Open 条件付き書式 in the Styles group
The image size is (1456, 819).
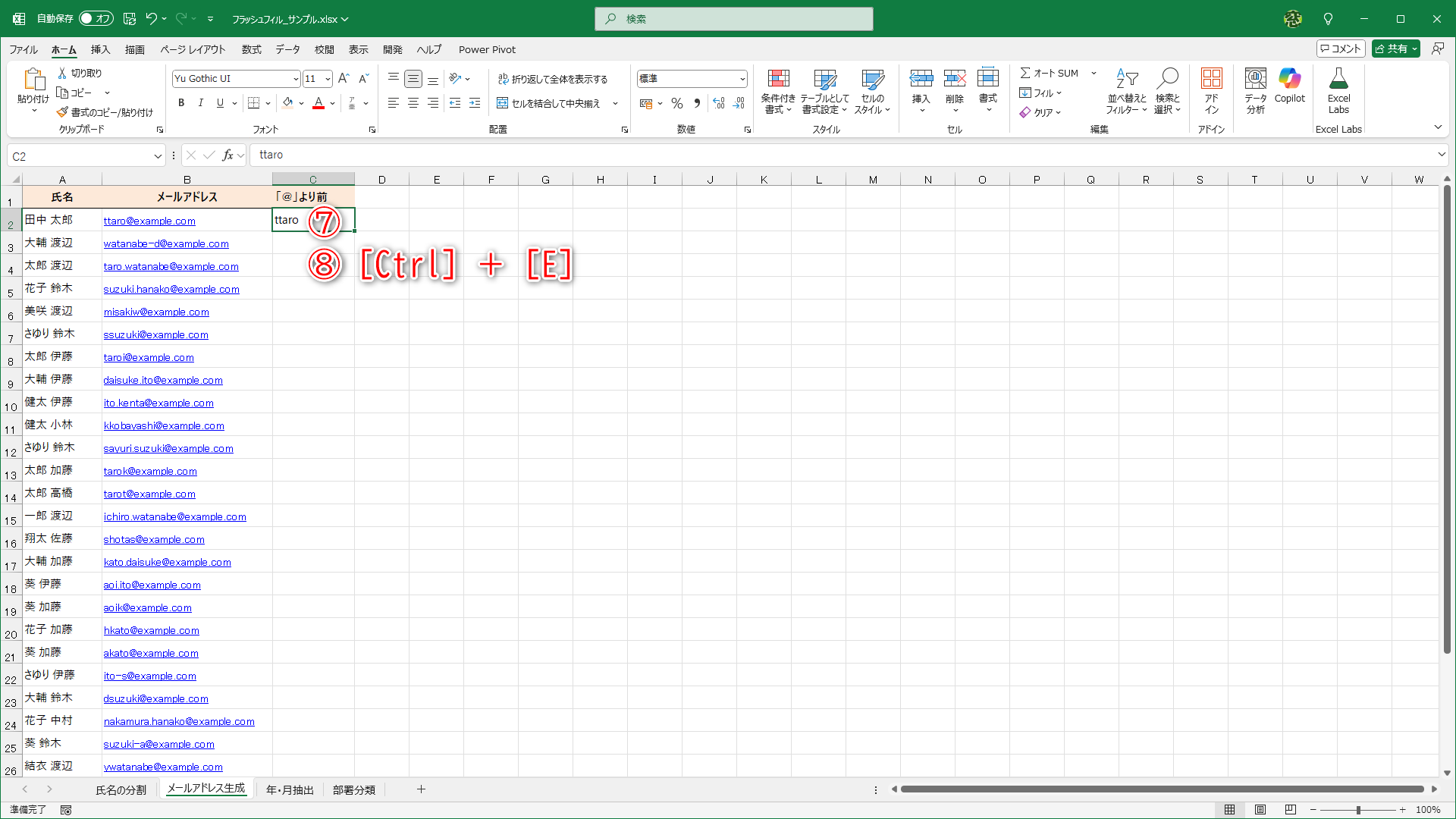pos(778,89)
